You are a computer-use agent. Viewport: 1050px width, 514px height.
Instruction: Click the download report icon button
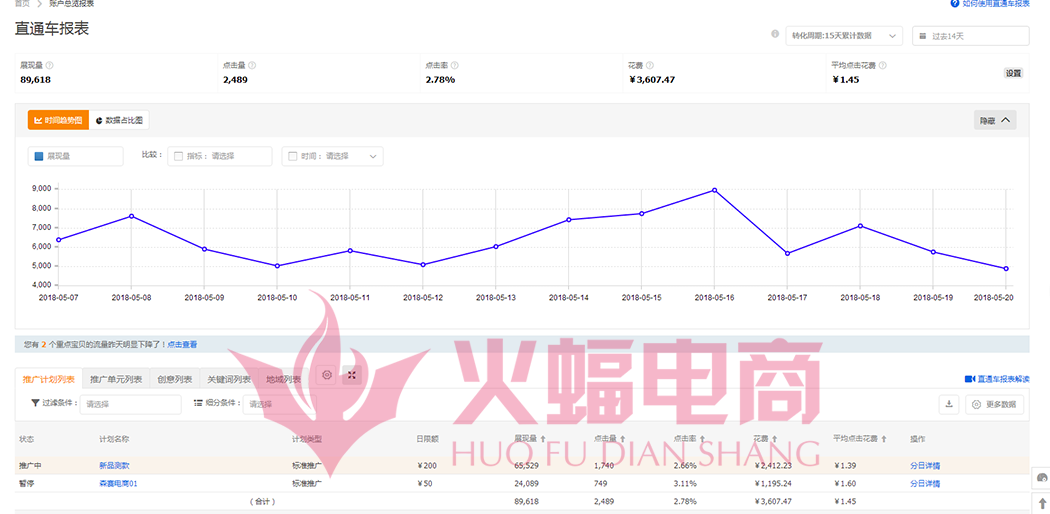click(x=949, y=404)
